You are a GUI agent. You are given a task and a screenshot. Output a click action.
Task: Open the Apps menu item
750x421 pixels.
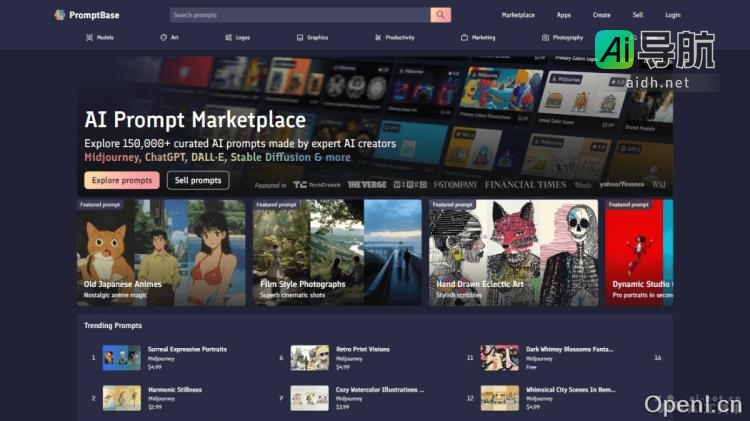[x=564, y=15]
